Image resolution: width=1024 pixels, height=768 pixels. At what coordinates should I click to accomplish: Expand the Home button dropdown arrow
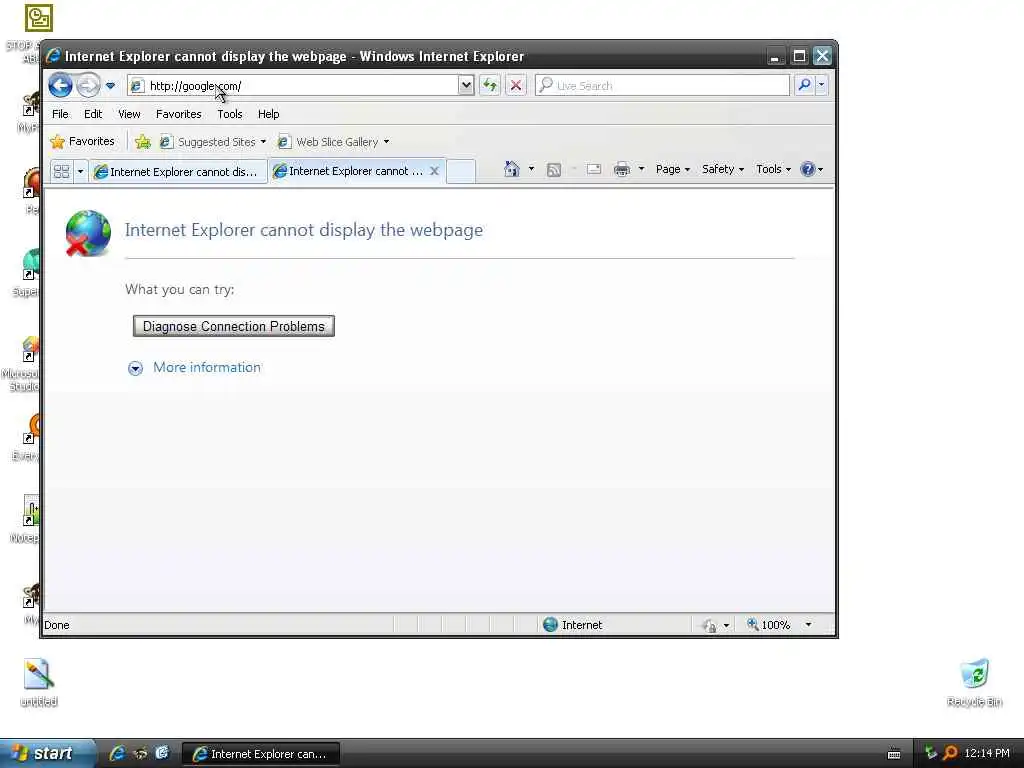coord(531,169)
